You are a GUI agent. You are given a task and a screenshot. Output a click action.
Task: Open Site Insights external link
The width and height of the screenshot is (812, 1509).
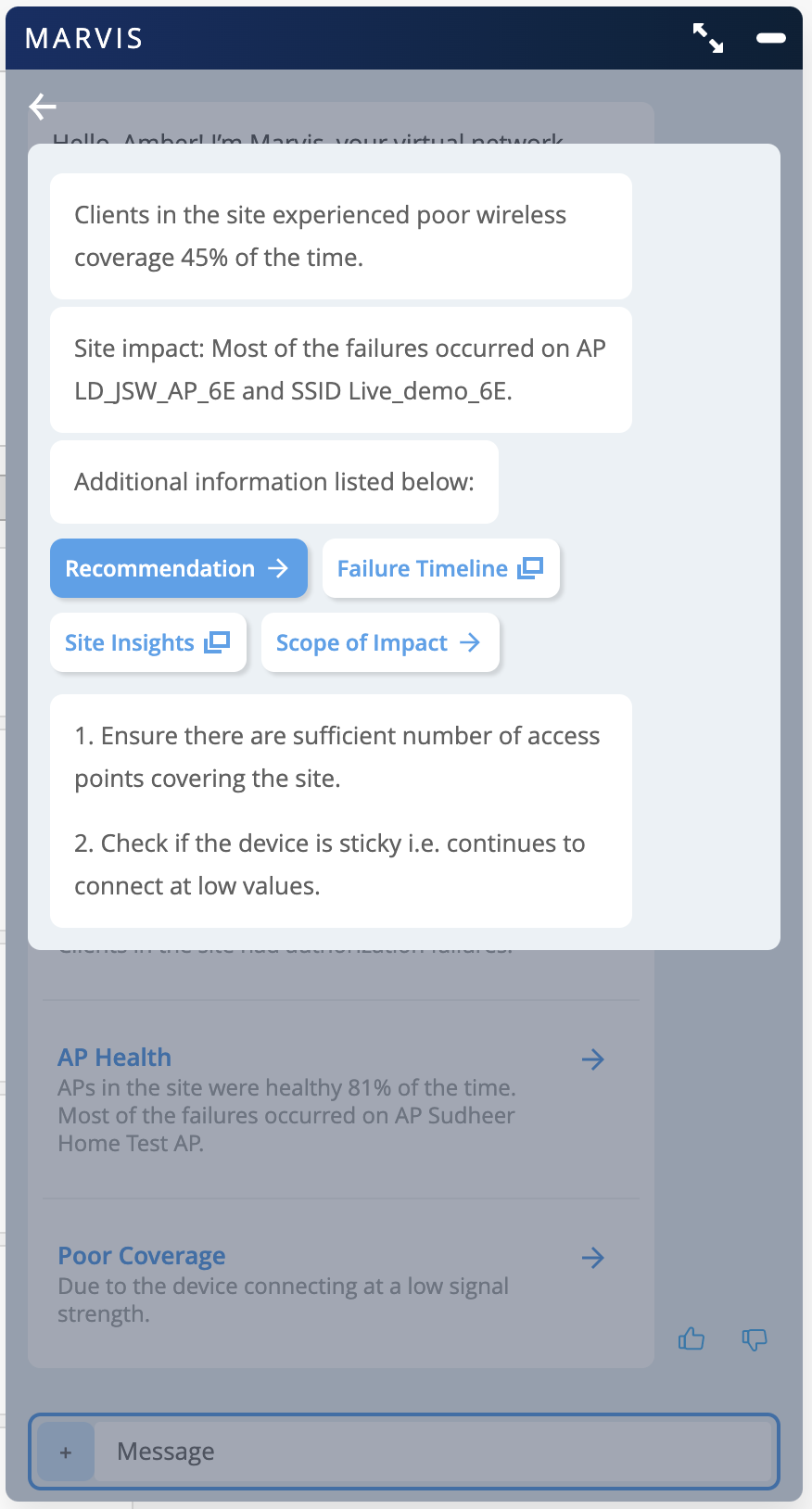[x=147, y=642]
